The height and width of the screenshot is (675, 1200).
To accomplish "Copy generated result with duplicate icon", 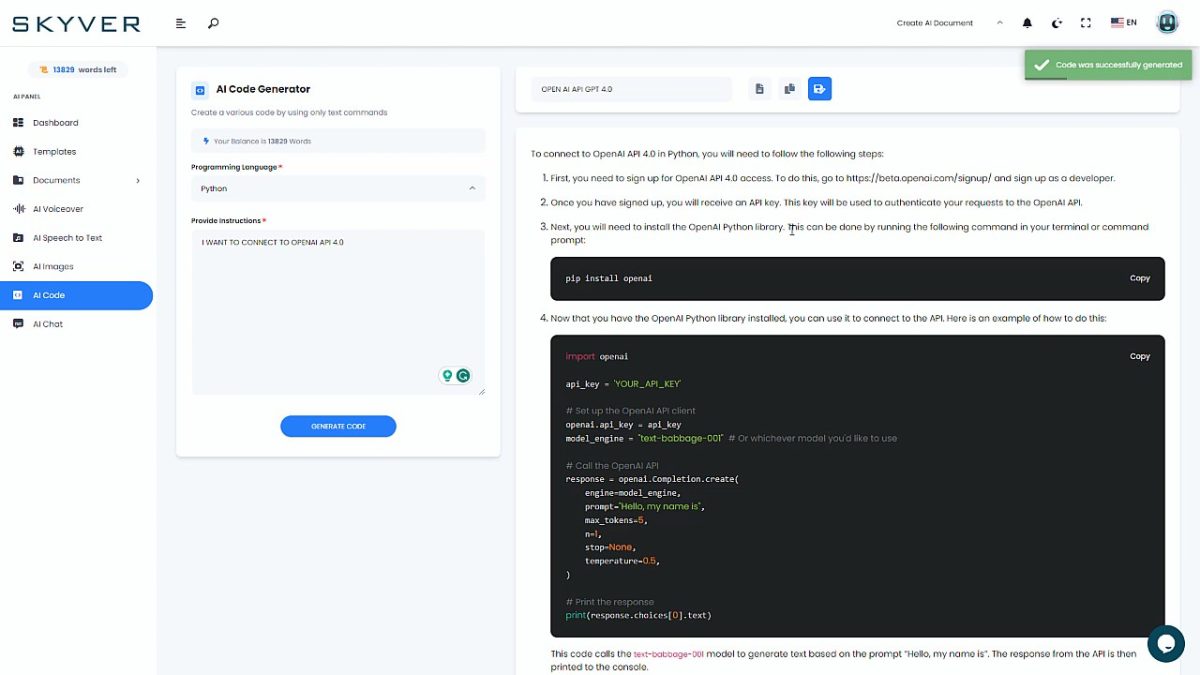I will coord(789,89).
